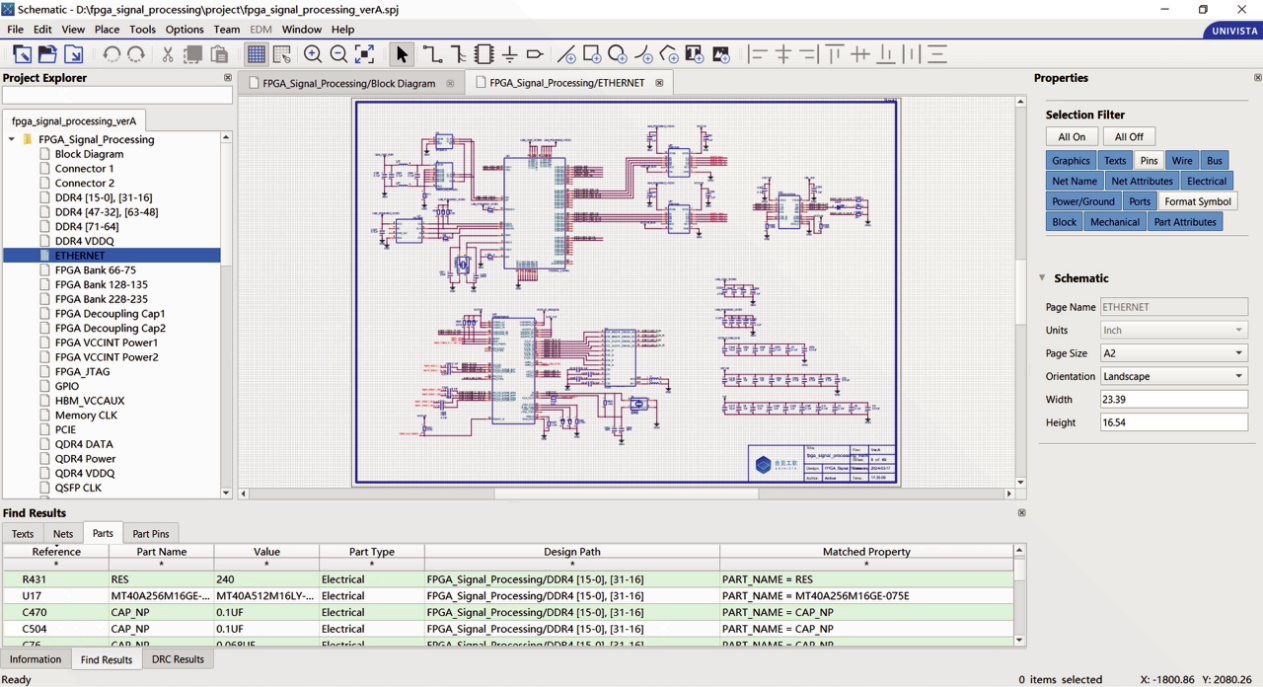The image size is (1263, 687).
Task: Open the Page Size dropdown
Action: coord(1173,353)
